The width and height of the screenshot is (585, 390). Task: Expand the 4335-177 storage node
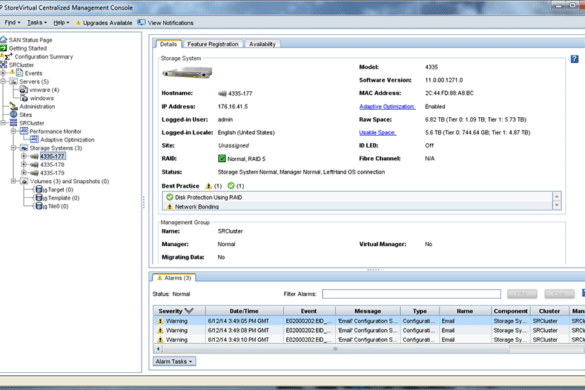point(24,156)
